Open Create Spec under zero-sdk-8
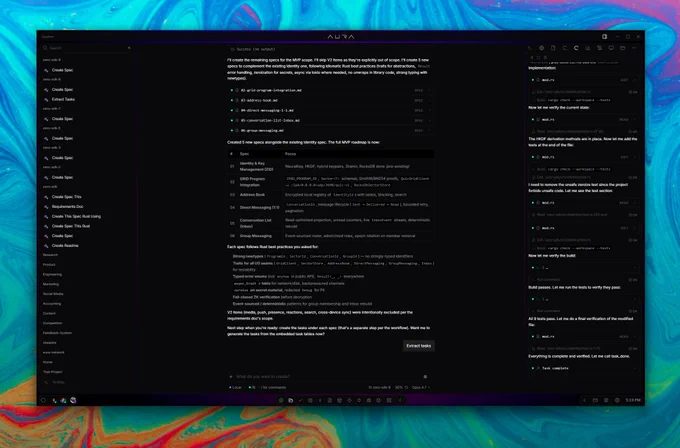 pyautogui.click(x=62, y=89)
